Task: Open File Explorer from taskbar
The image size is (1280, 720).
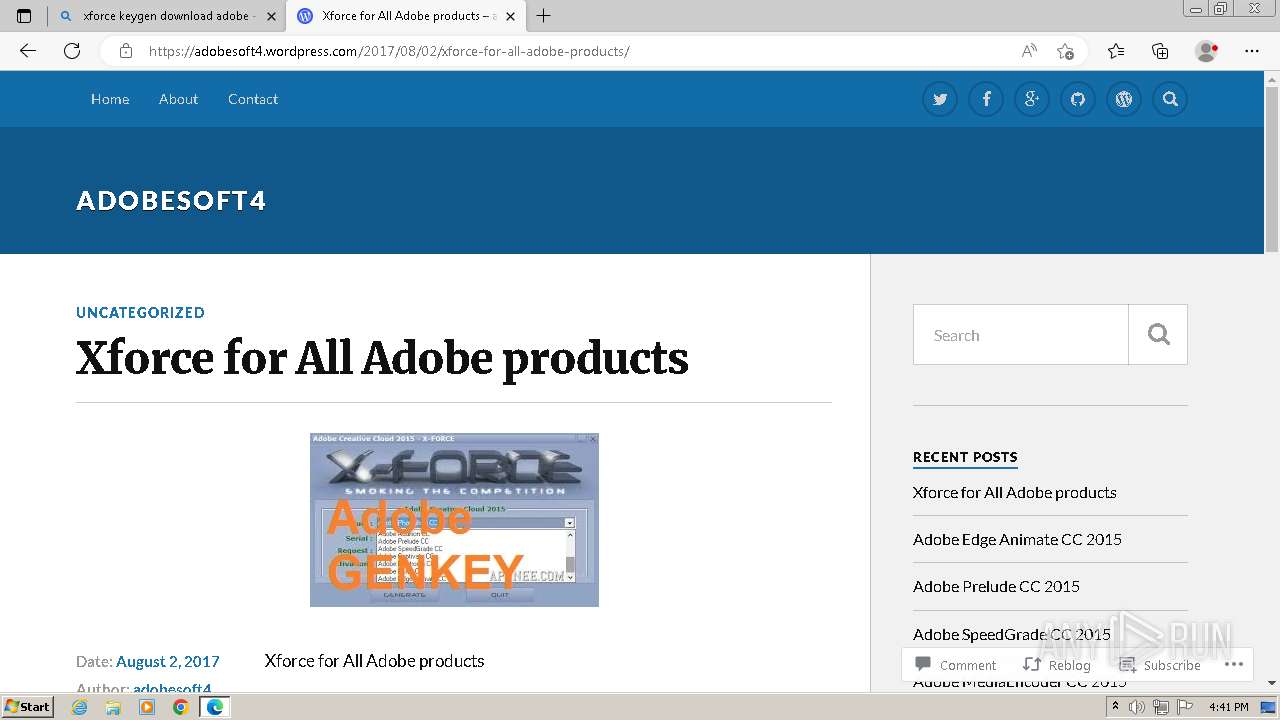Action: (x=113, y=707)
